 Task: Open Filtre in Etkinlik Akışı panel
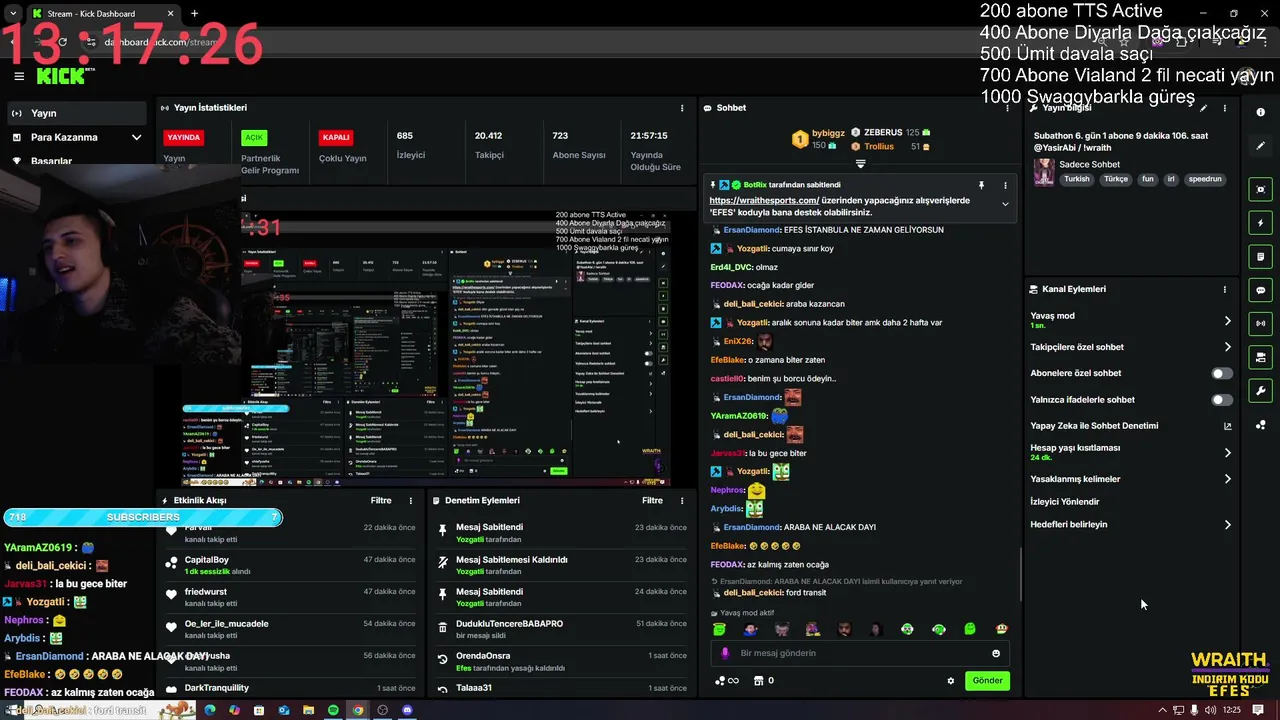(x=381, y=500)
